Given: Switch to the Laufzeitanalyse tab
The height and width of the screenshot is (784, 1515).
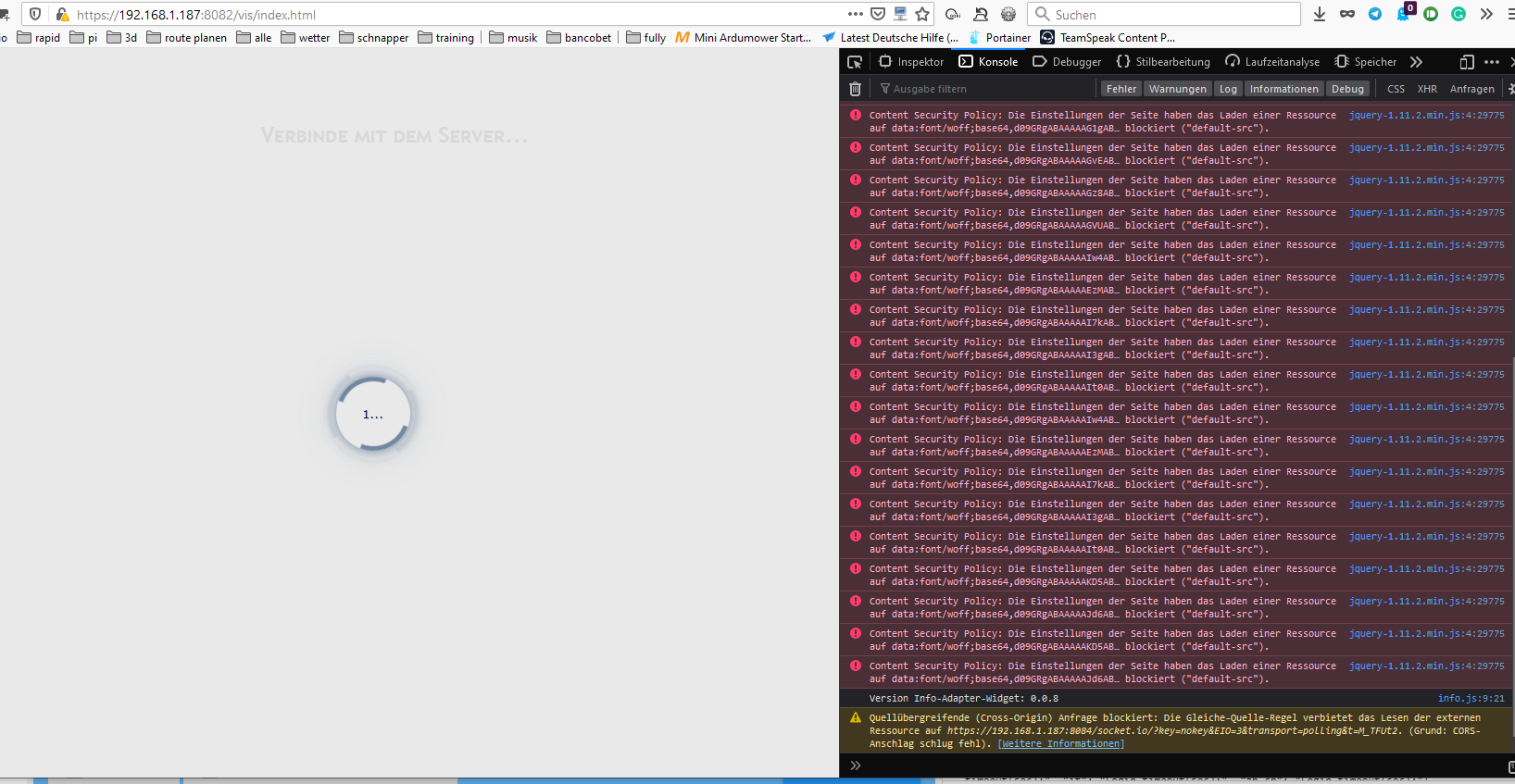Looking at the screenshot, I should [x=1272, y=62].
